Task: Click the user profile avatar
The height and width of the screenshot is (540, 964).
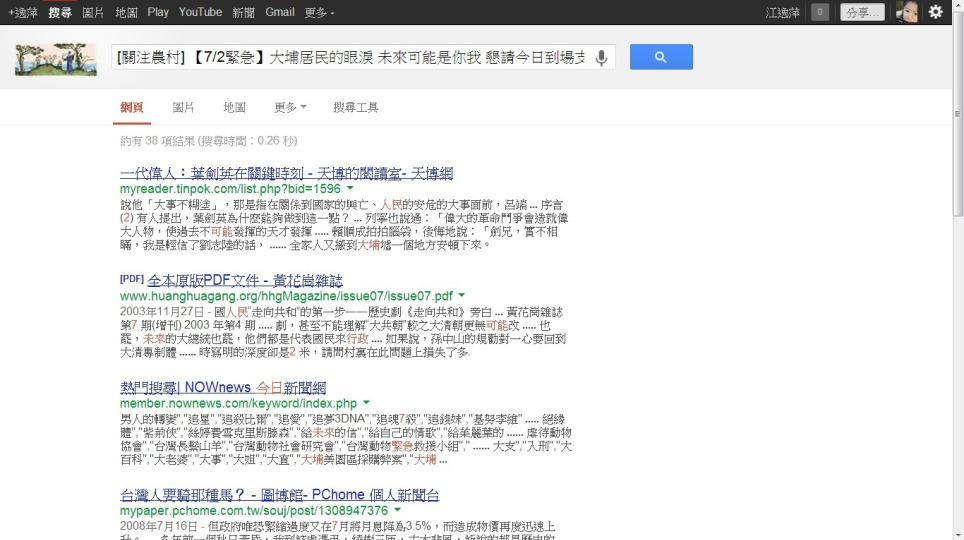Action: [906, 12]
